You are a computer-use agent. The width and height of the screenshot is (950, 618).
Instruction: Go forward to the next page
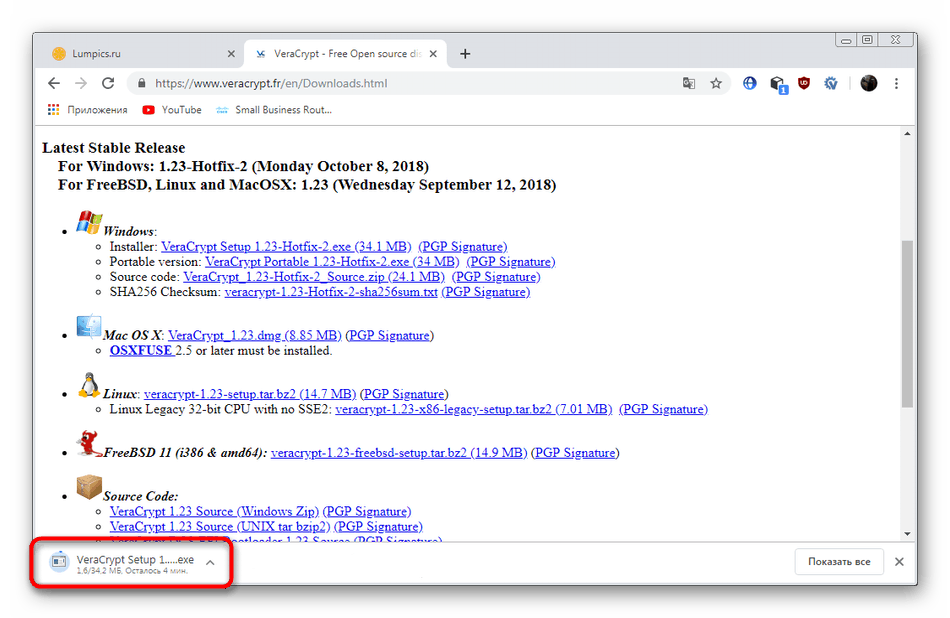coord(81,84)
